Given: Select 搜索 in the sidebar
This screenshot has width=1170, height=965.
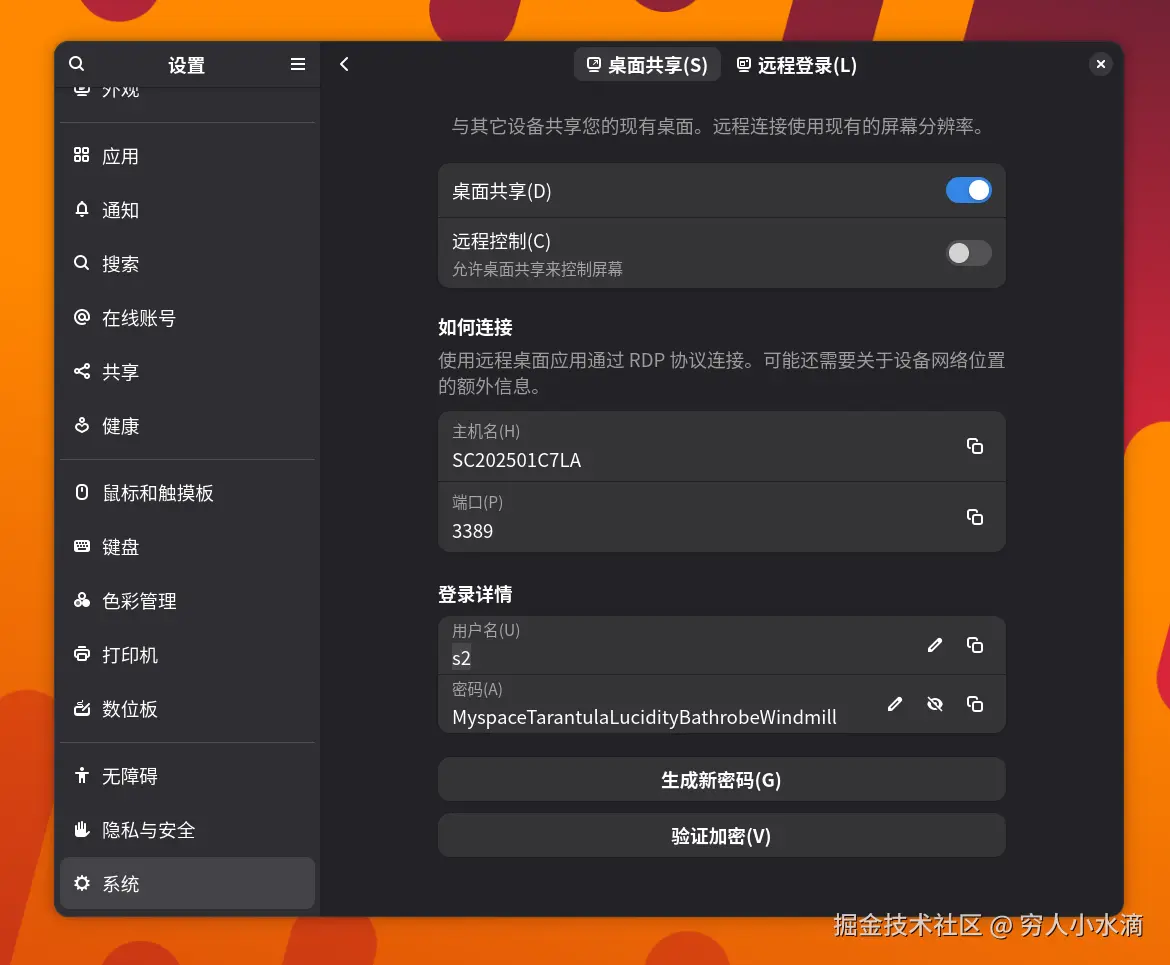Looking at the screenshot, I should coord(187,263).
